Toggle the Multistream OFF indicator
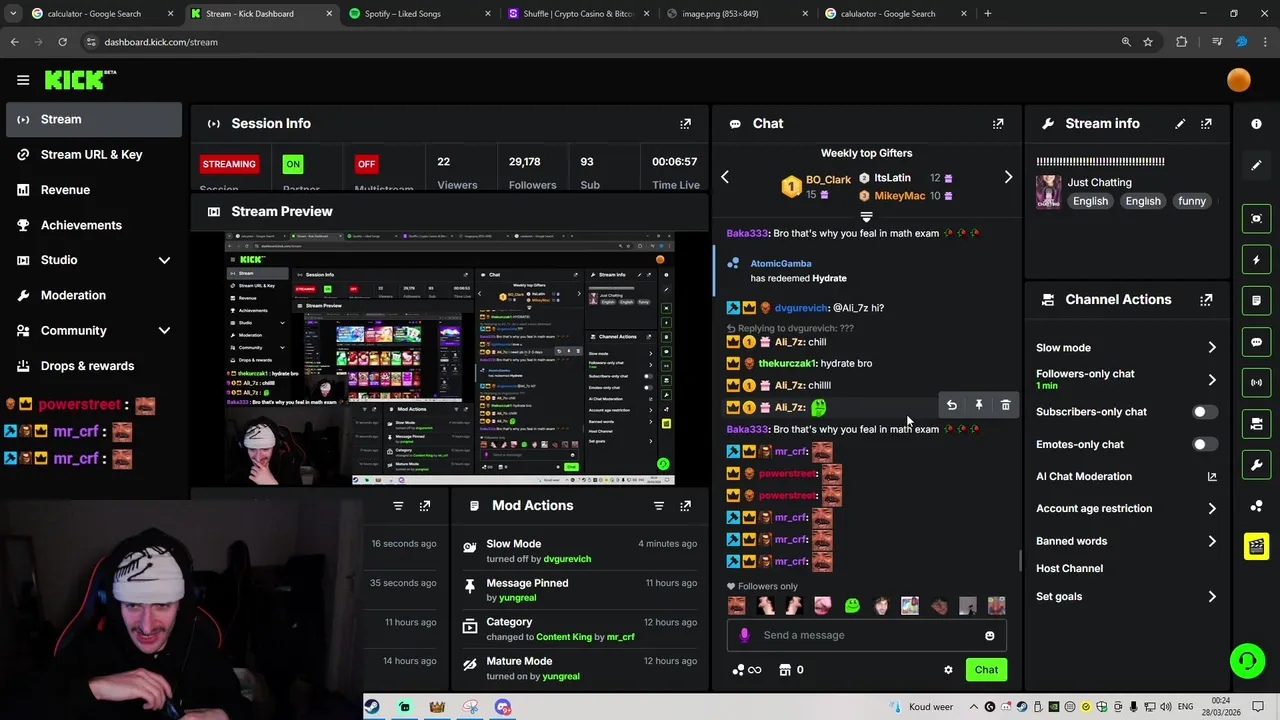This screenshot has width=1280, height=720. pyautogui.click(x=367, y=164)
